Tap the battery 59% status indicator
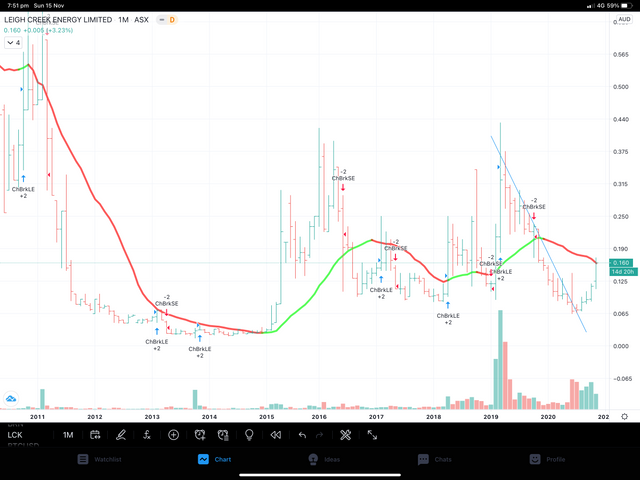The width and height of the screenshot is (640, 480). tap(619, 6)
